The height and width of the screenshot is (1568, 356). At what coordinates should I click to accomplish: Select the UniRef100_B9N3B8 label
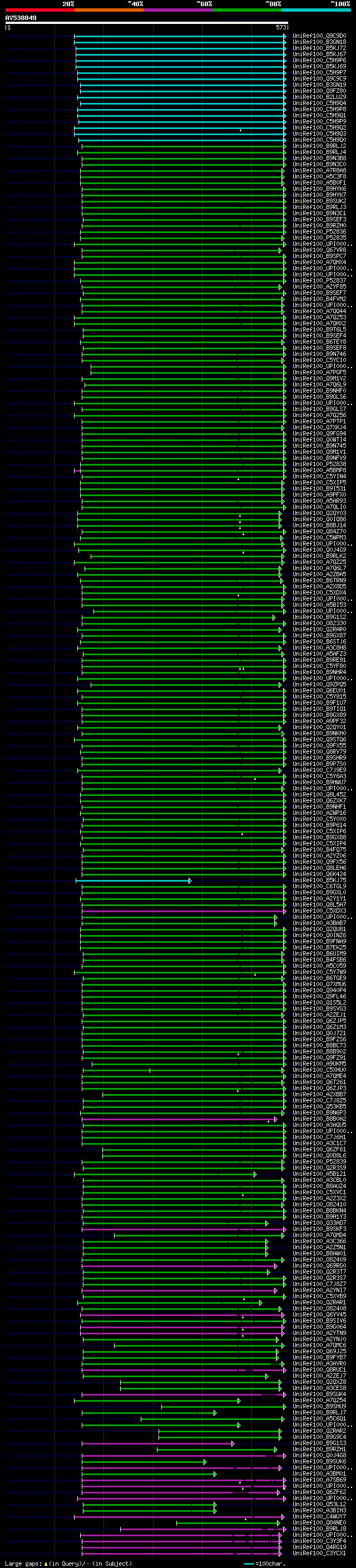click(x=319, y=159)
